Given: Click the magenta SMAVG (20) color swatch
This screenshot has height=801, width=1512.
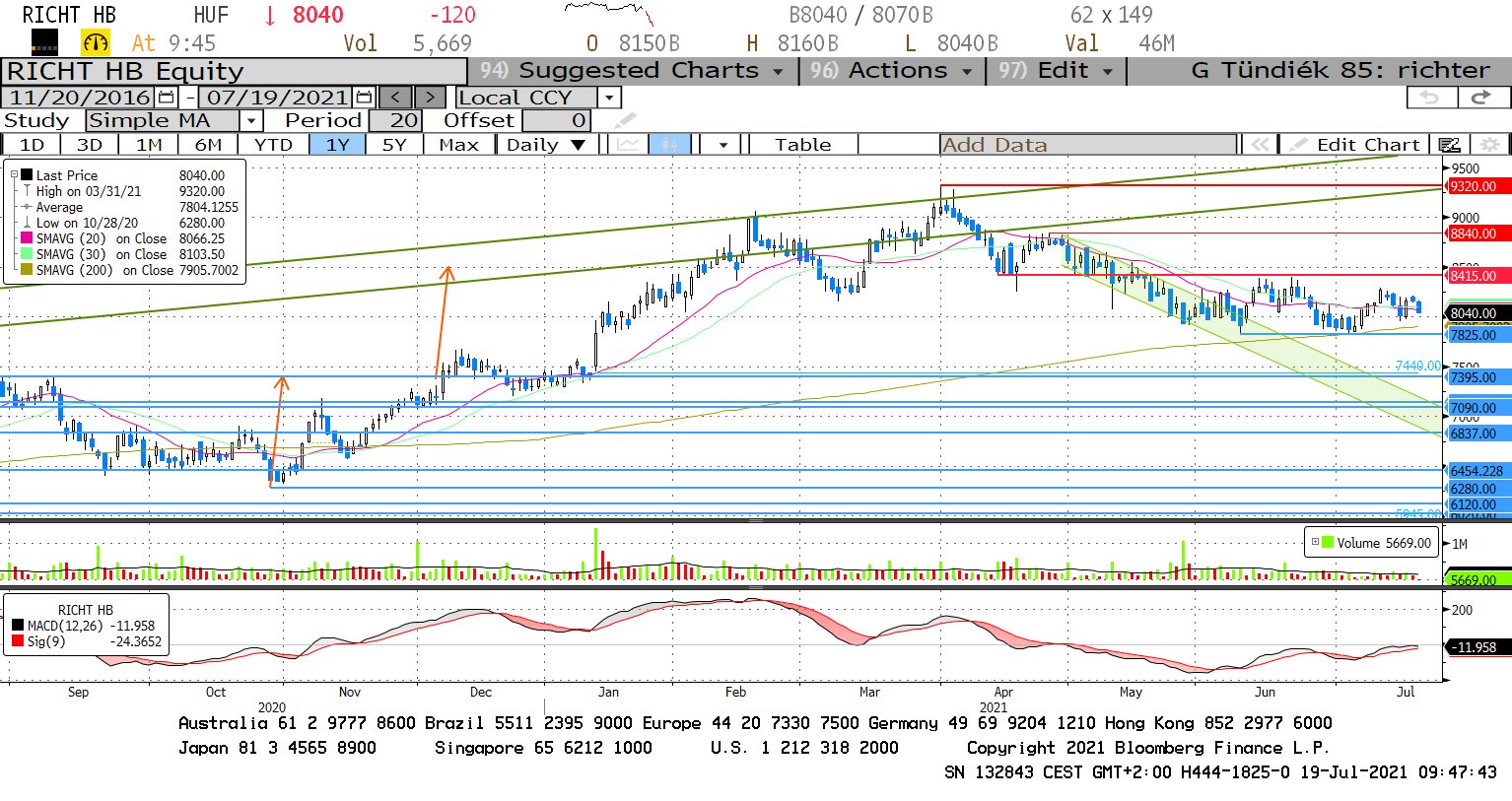Looking at the screenshot, I should [x=28, y=238].
